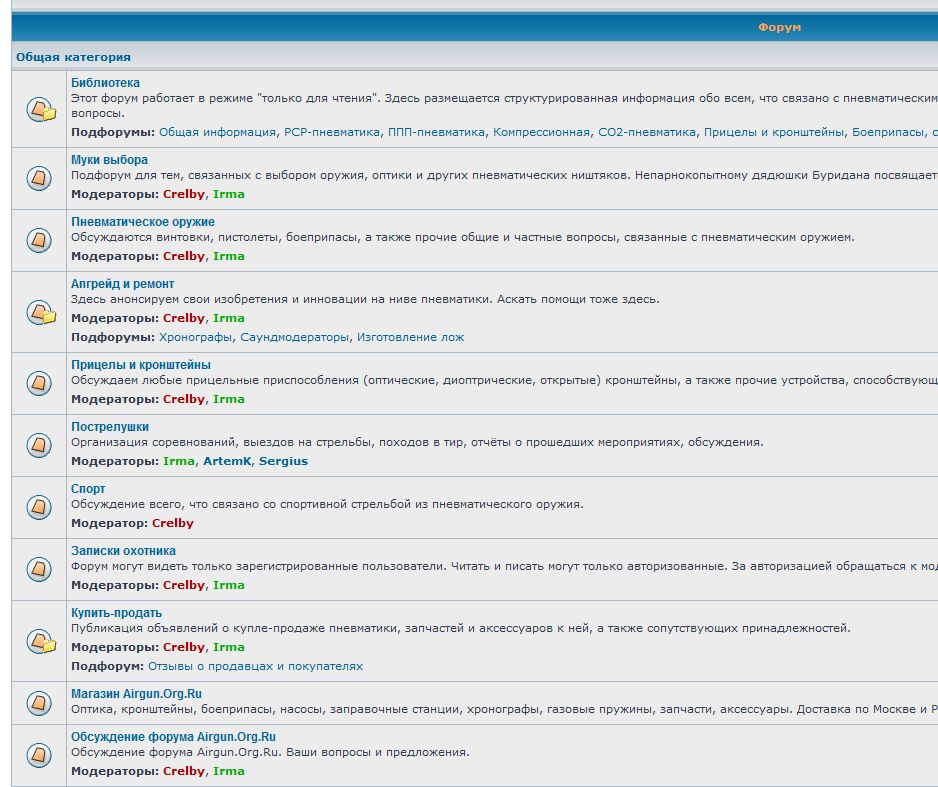This screenshot has width=938, height=787.
Task: Click the icon next to Пневматическое оружие
Action: 39,240
